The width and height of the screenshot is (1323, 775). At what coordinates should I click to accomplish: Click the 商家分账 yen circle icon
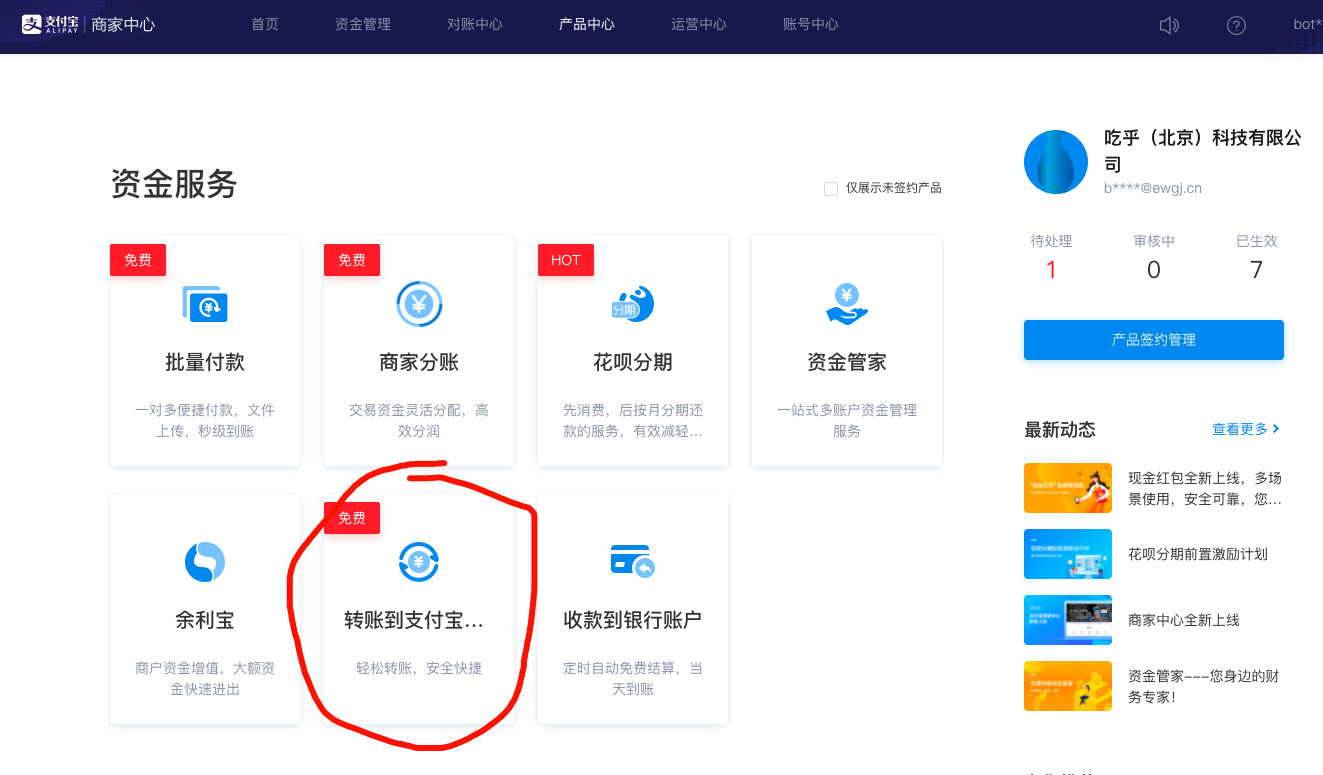[419, 304]
